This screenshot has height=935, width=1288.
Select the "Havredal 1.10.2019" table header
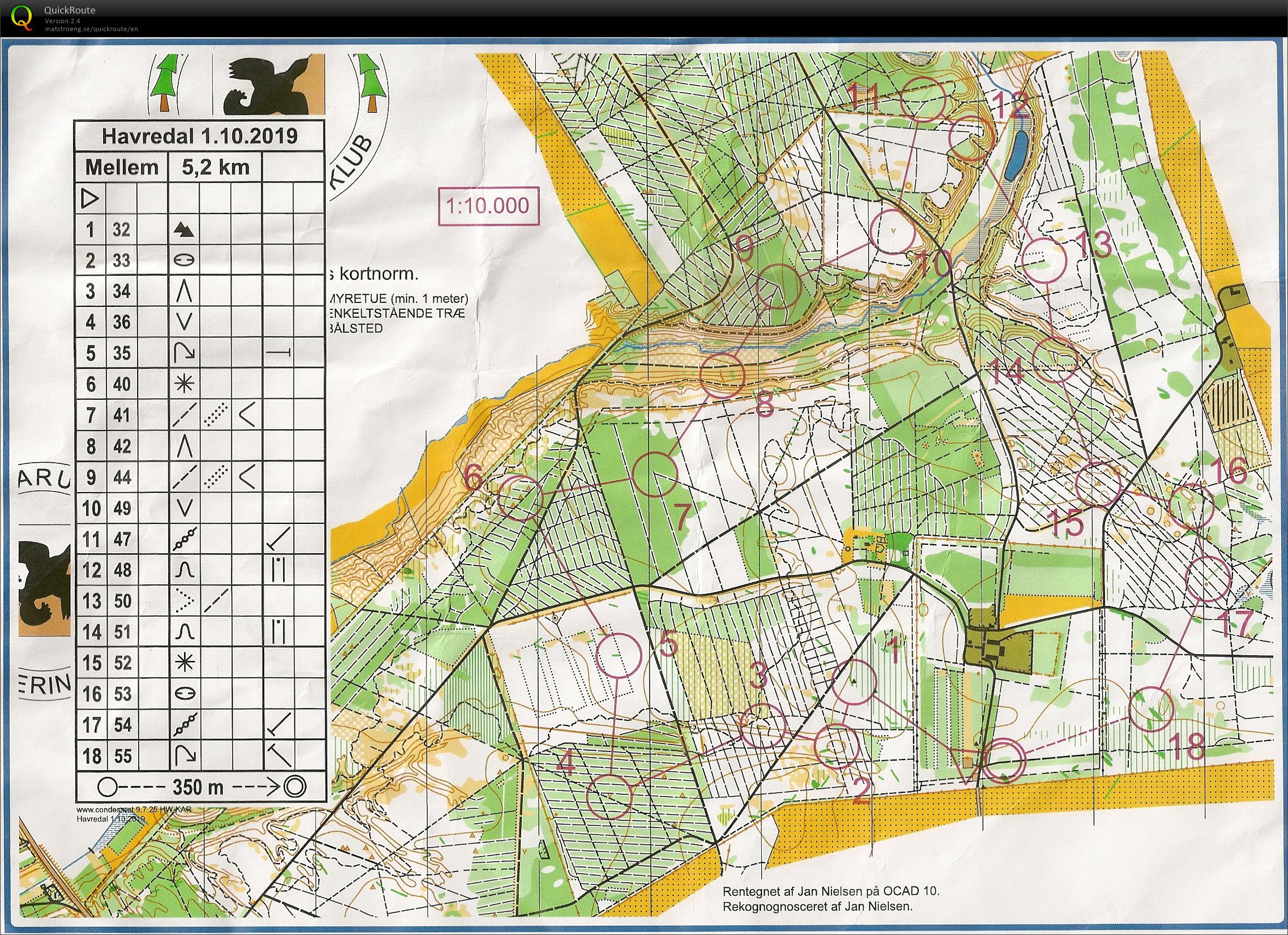click(199, 136)
